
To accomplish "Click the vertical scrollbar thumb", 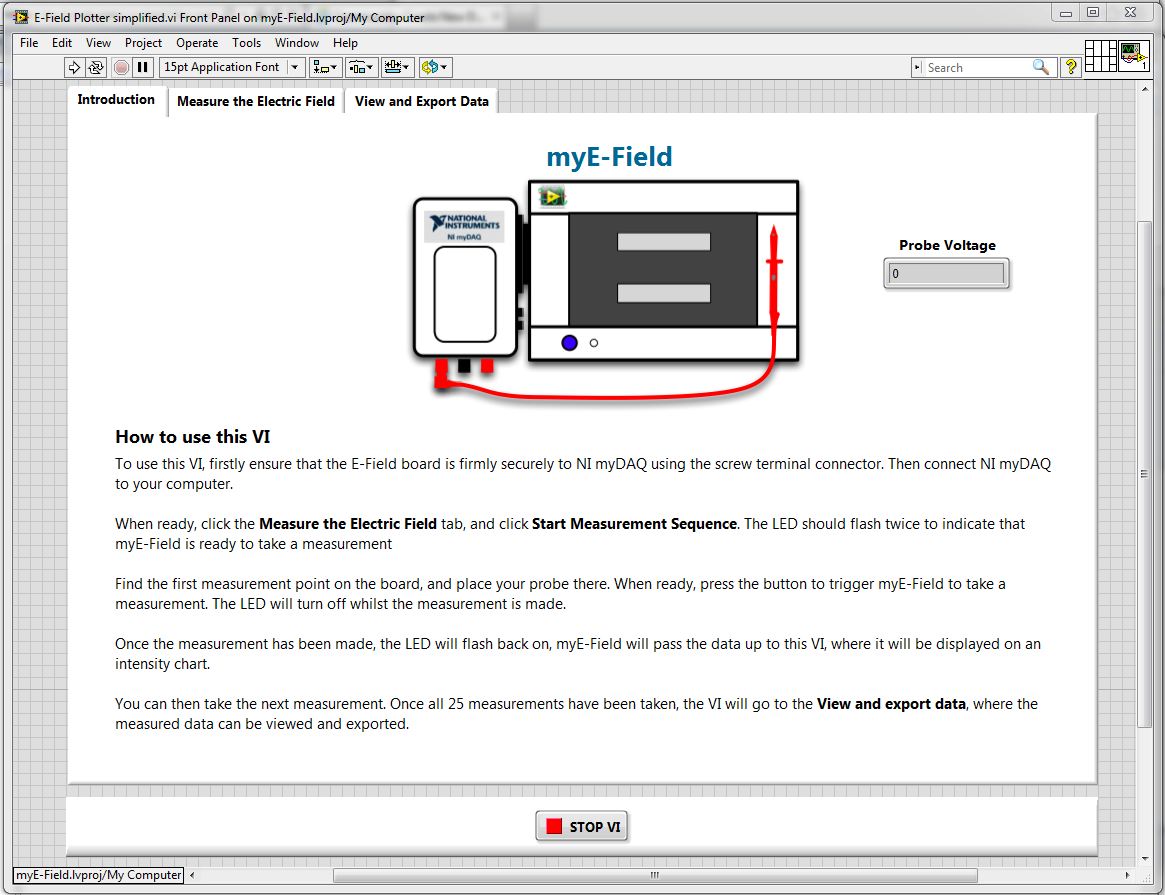I will tap(1145, 474).
